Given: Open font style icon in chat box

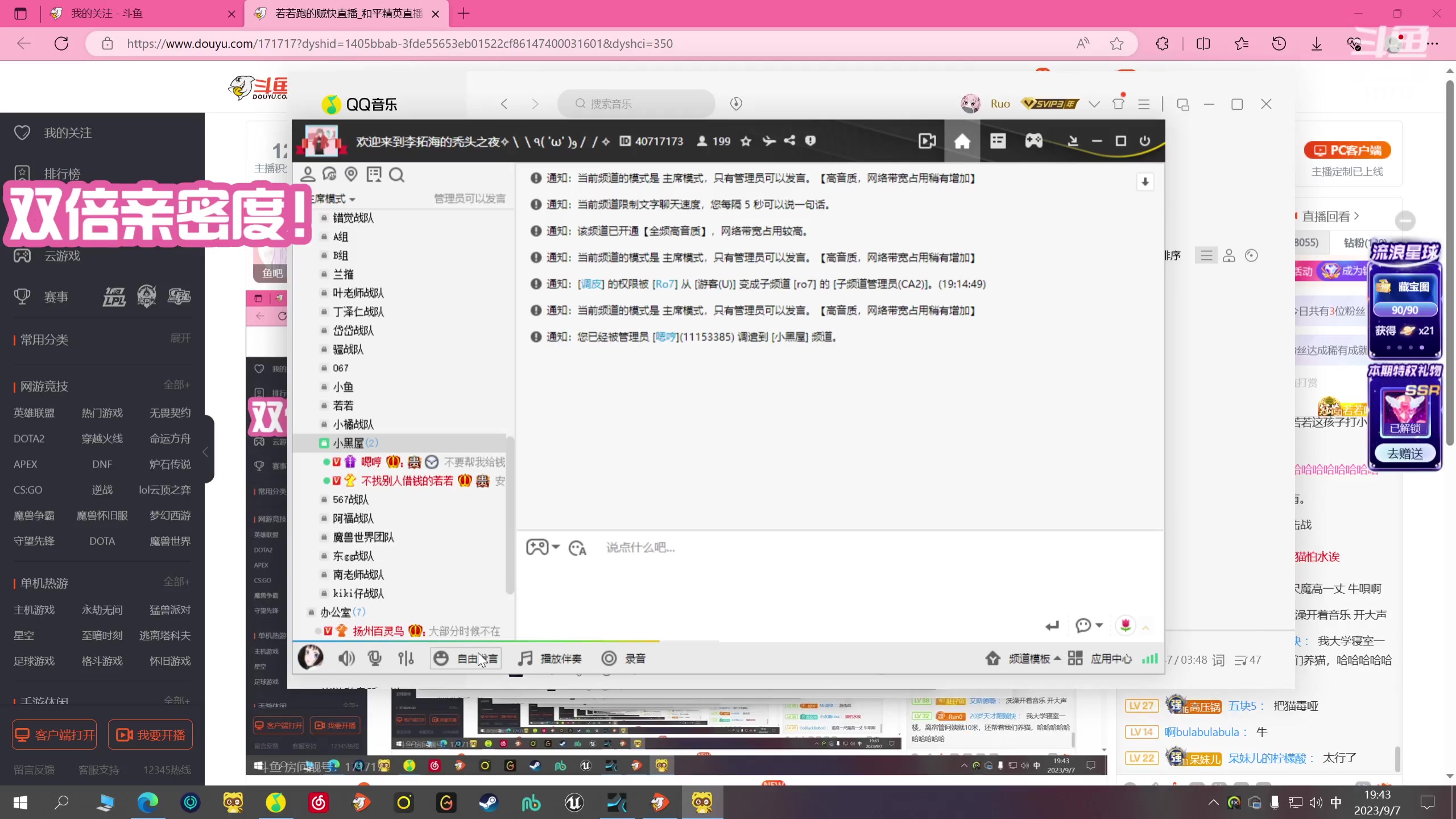Looking at the screenshot, I should pos(577,548).
